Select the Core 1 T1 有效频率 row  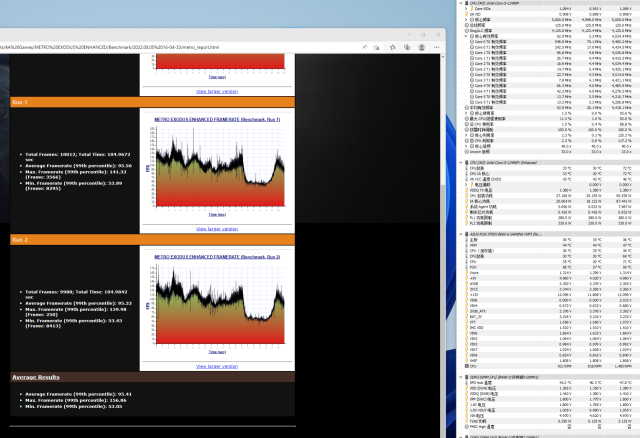click(x=549, y=58)
